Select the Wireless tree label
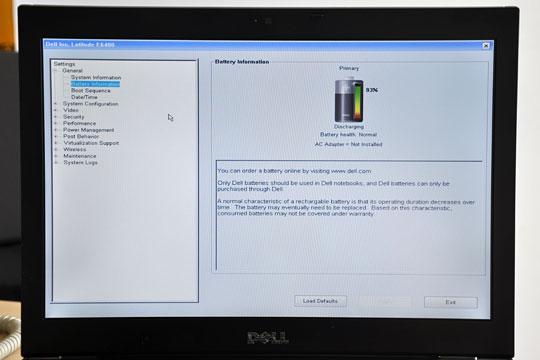Viewport: 540px width, 360px height. click(x=75, y=150)
